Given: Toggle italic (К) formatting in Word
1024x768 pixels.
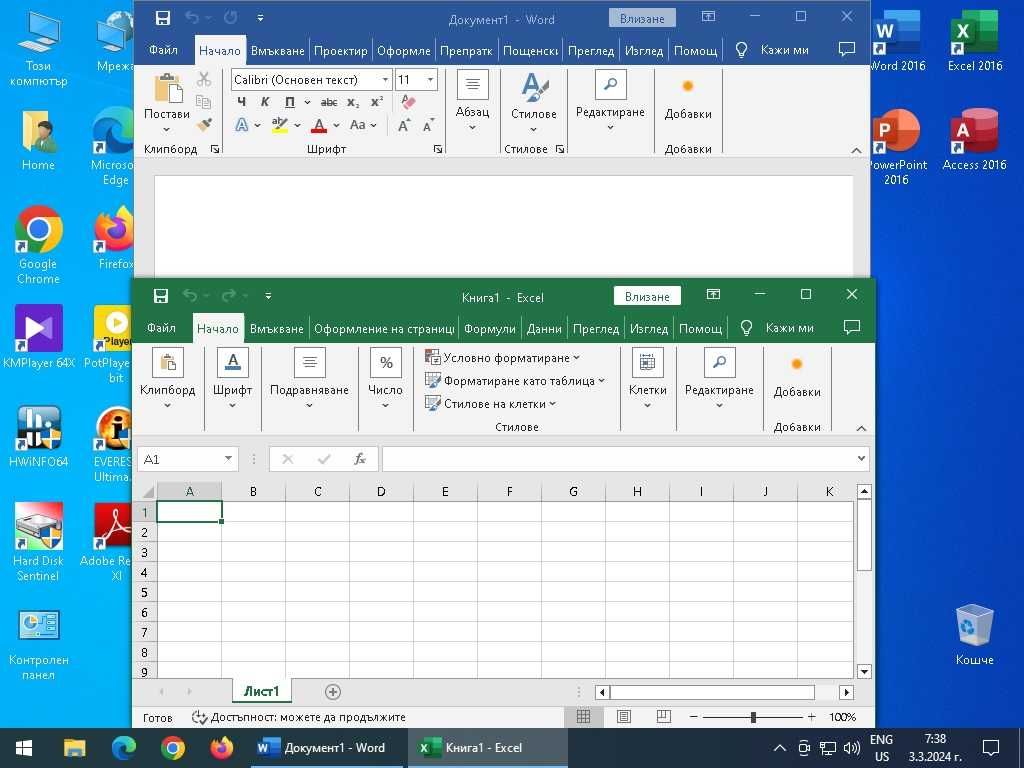Looking at the screenshot, I should [x=264, y=102].
